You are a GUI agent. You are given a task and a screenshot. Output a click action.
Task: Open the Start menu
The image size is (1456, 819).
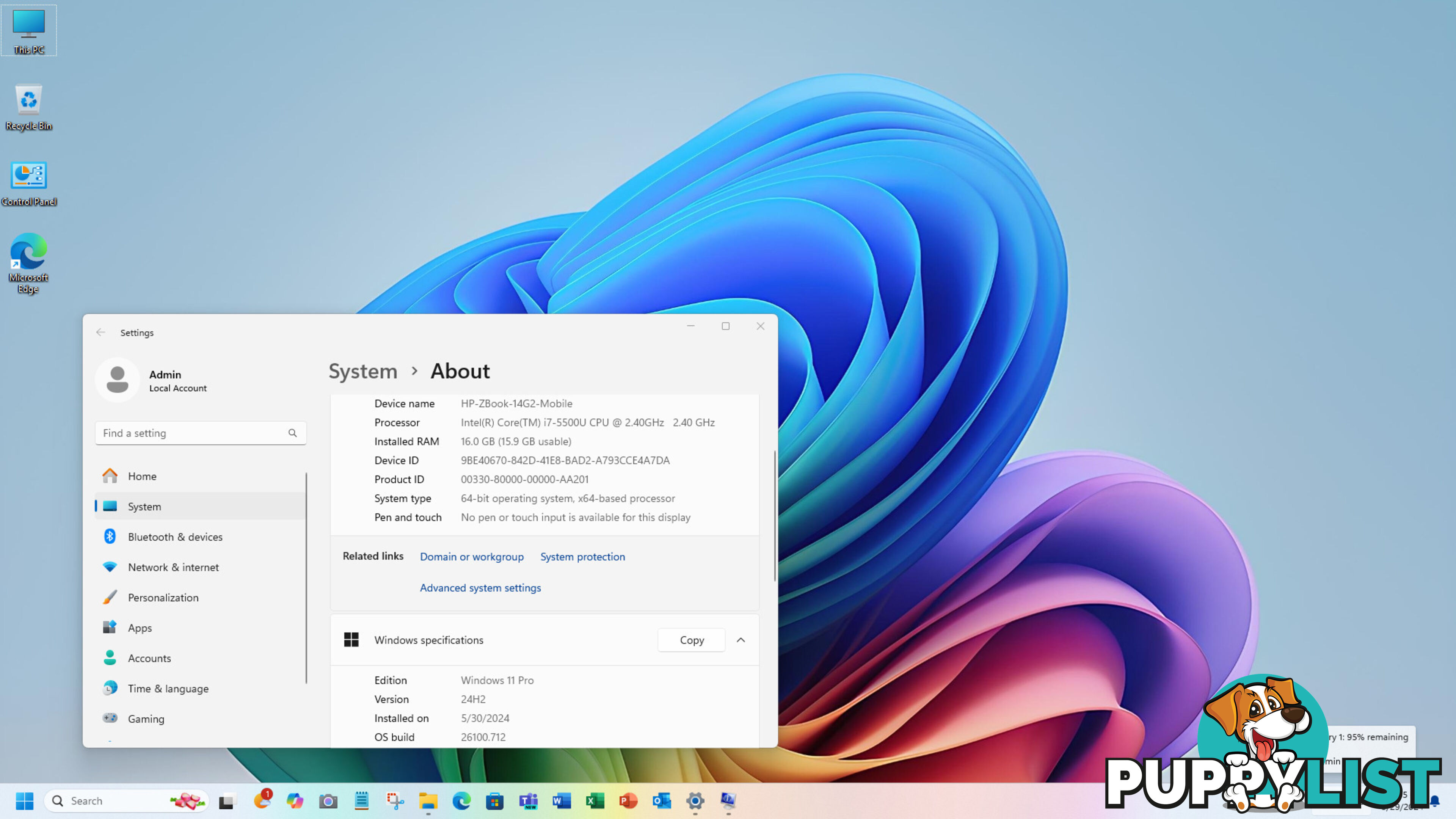tap(24, 800)
